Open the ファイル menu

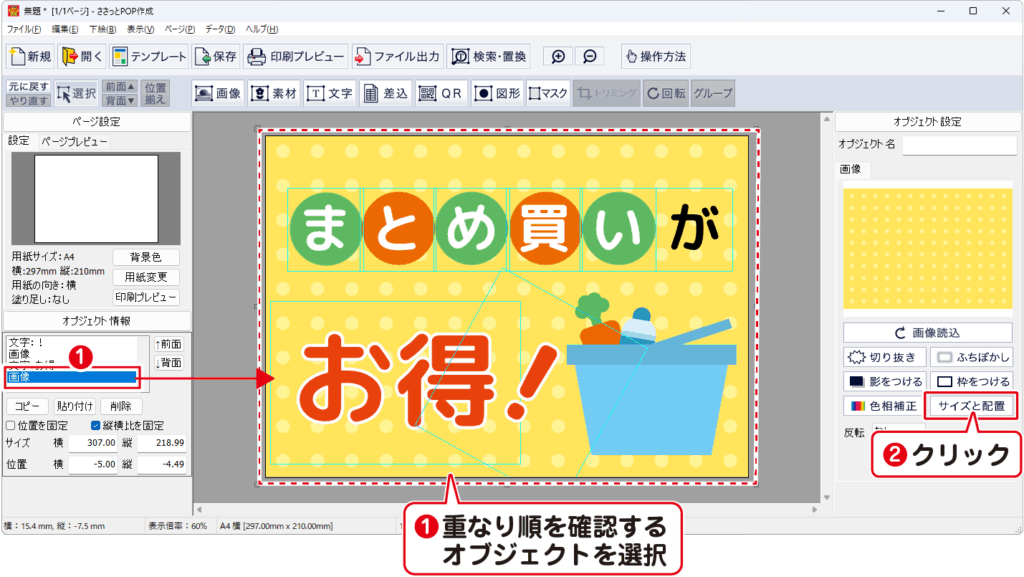24,30
